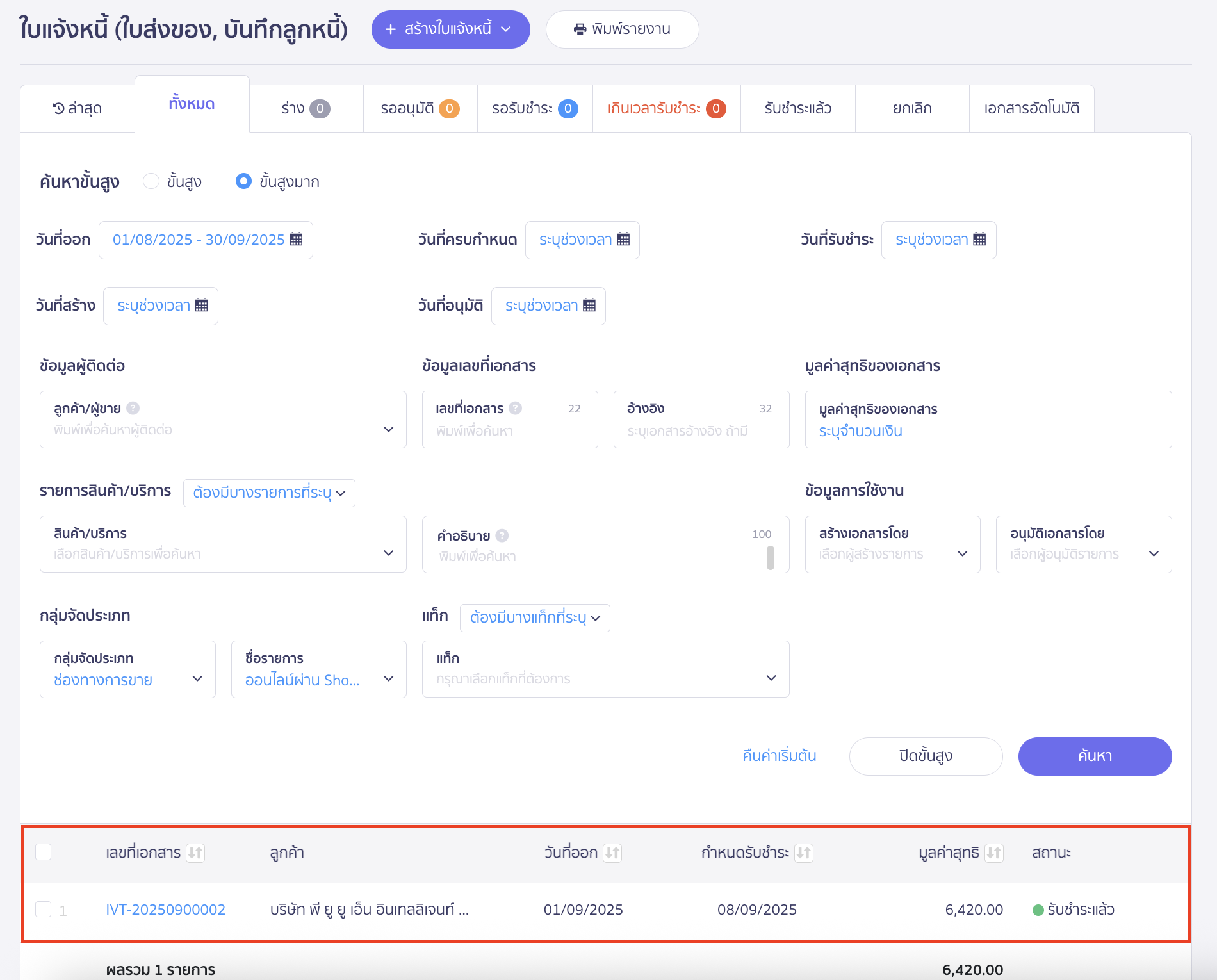
Task: Sort by กำหนดรับชำระ column icon
Action: [803, 853]
